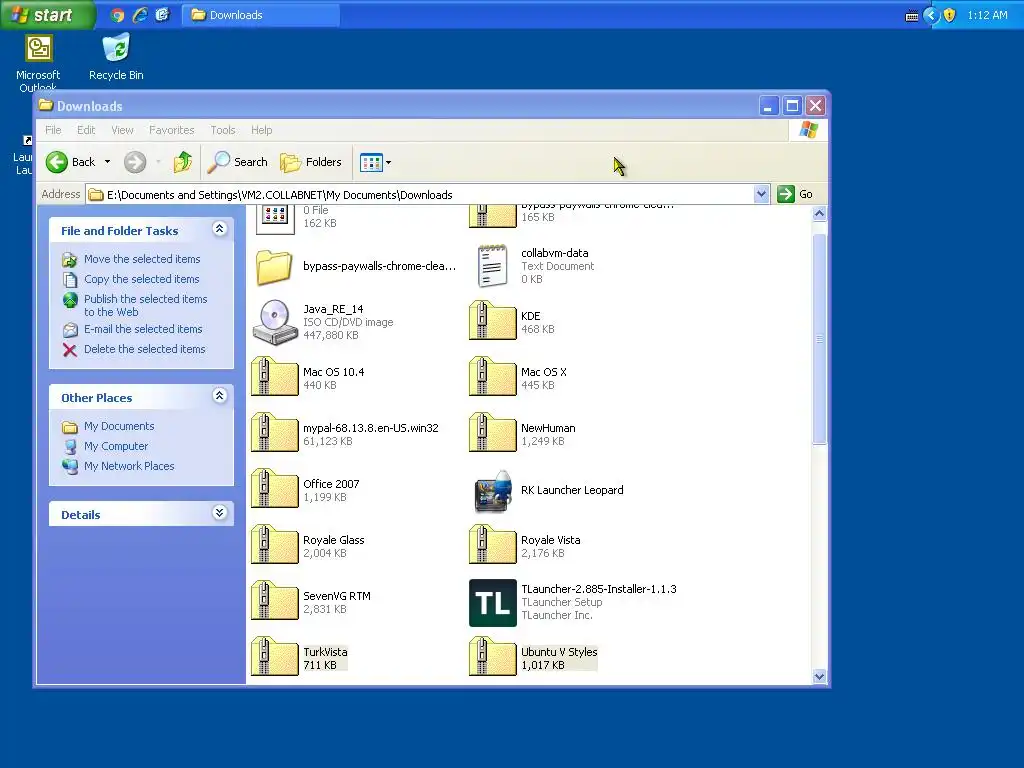
Task: Launch Chrome from Quick Launch
Action: 118,15
